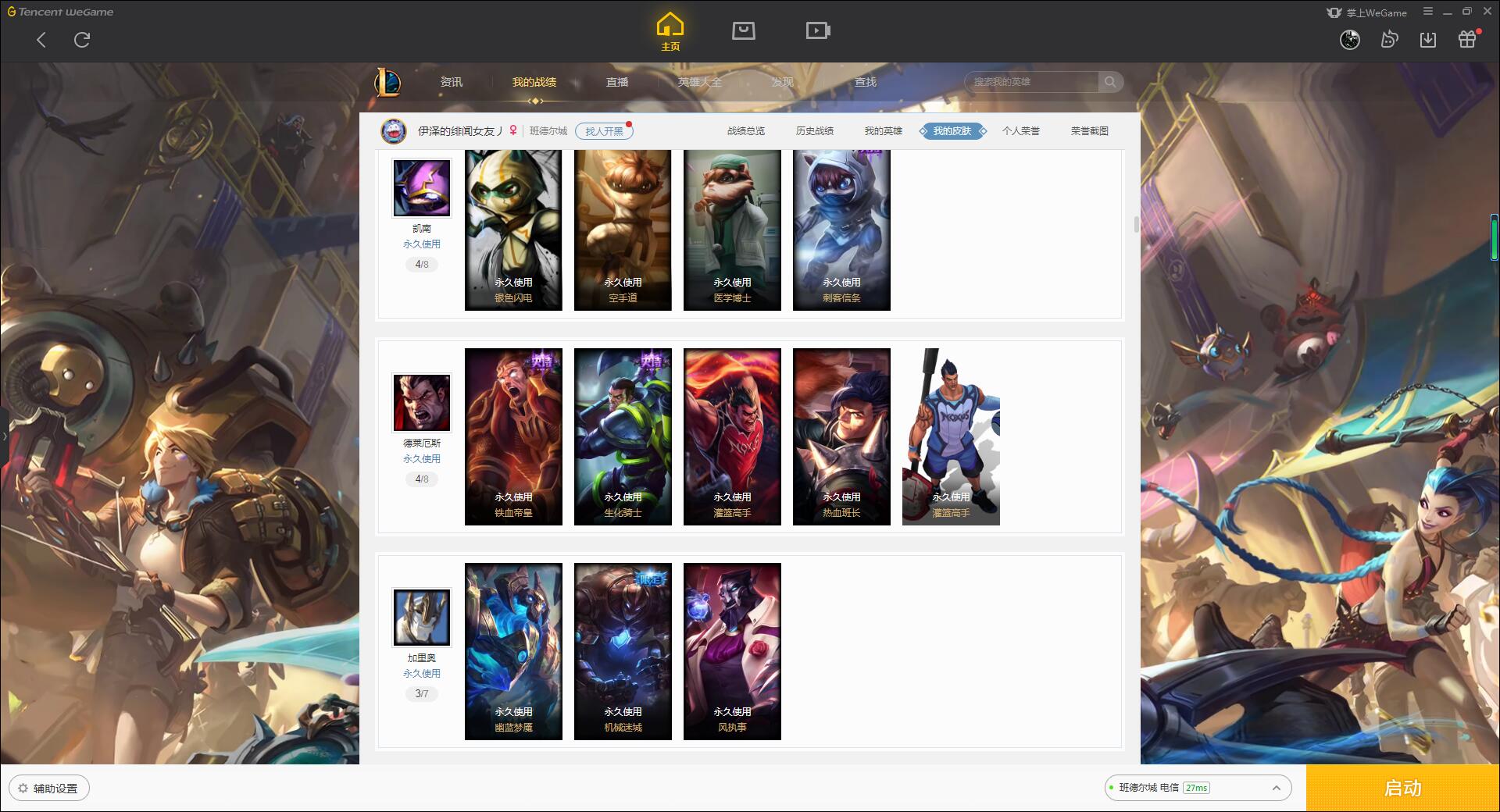This screenshot has width=1500, height=812.
Task: Click the 德莱厄斯 champion name
Action: (x=422, y=443)
